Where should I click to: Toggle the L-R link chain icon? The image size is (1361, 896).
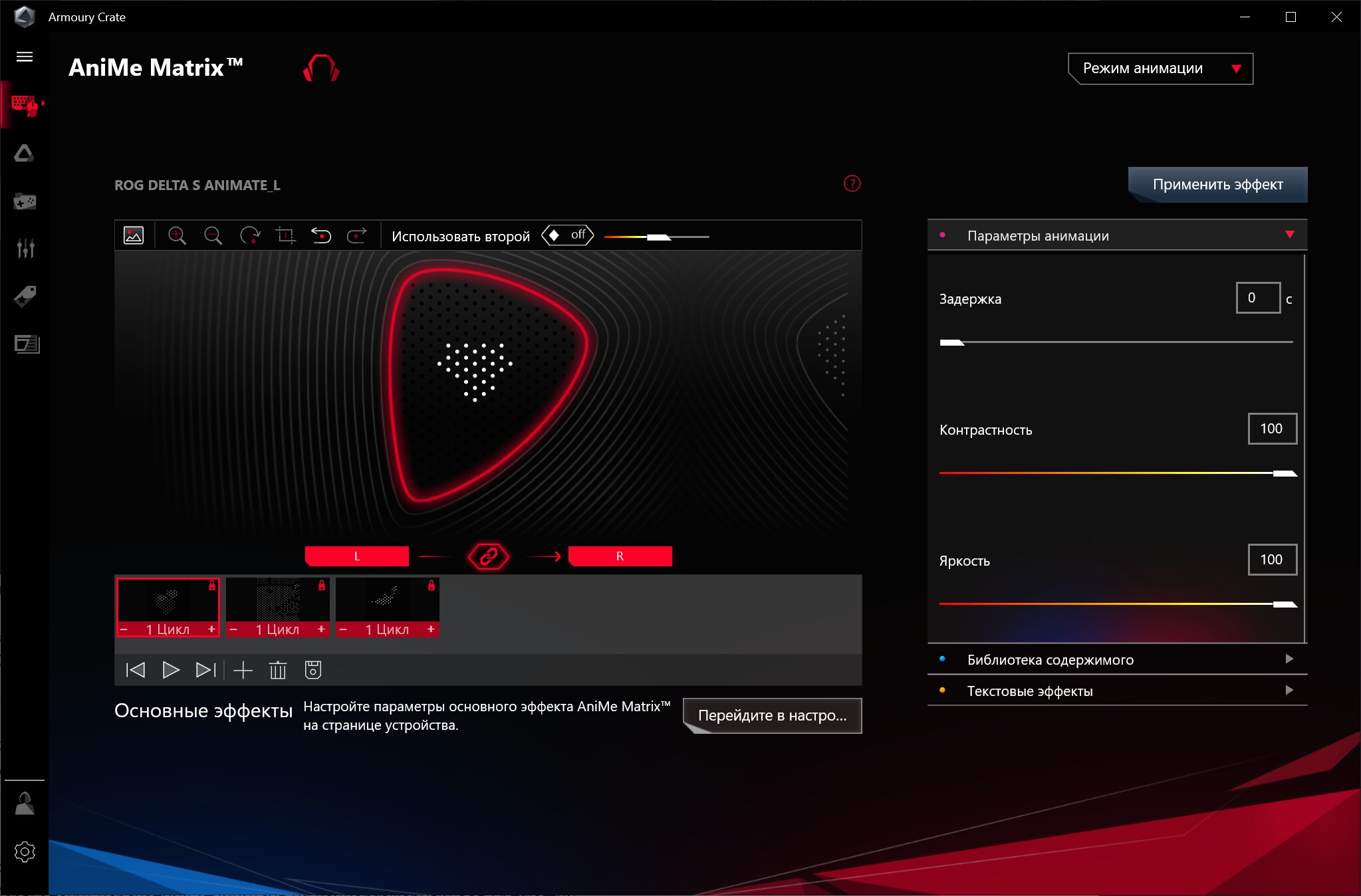489,556
